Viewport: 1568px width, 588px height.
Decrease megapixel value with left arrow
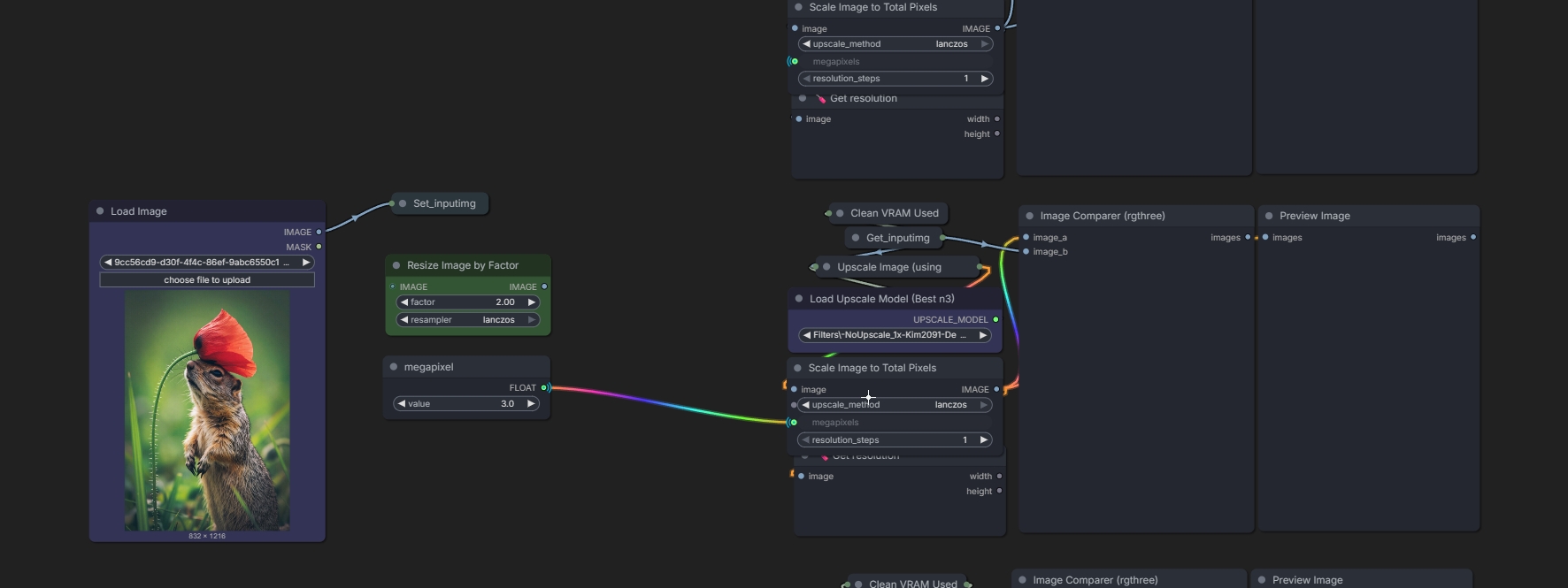tap(402, 404)
